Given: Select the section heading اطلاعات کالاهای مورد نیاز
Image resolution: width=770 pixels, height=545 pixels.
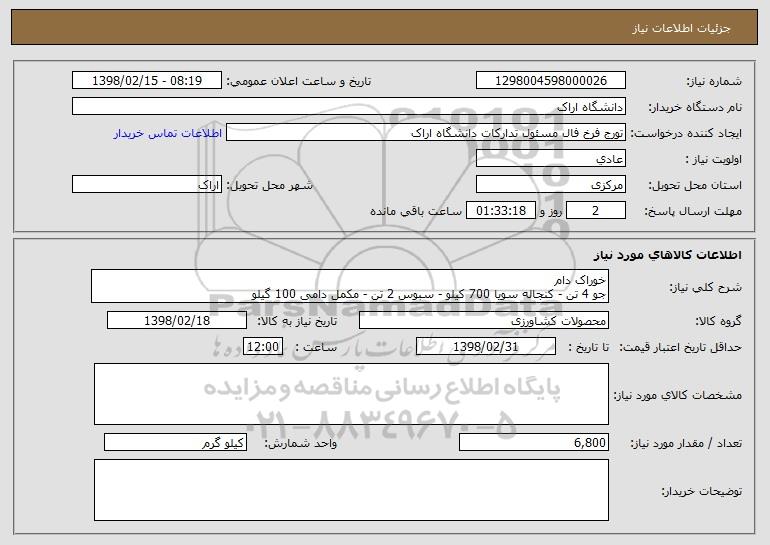Looking at the screenshot, I should pos(667,255).
